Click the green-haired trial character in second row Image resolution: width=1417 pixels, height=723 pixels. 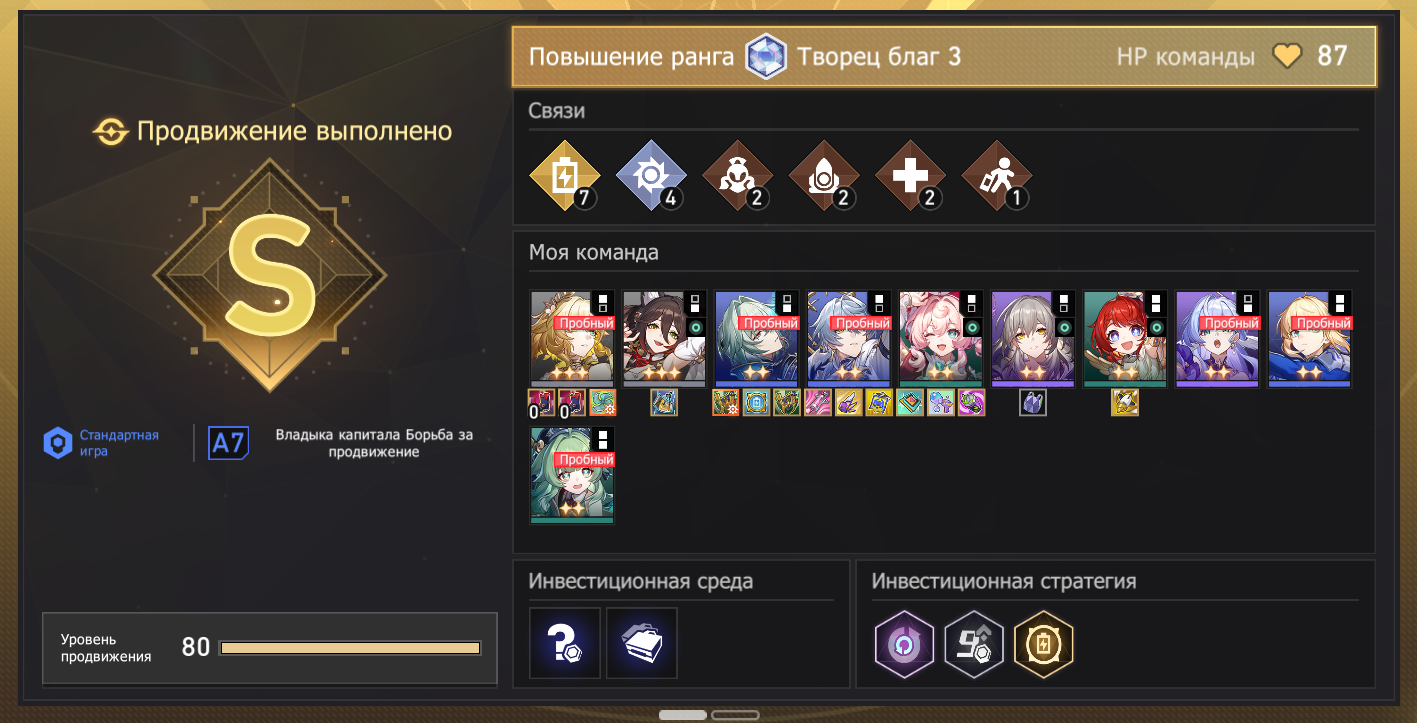pos(572,475)
